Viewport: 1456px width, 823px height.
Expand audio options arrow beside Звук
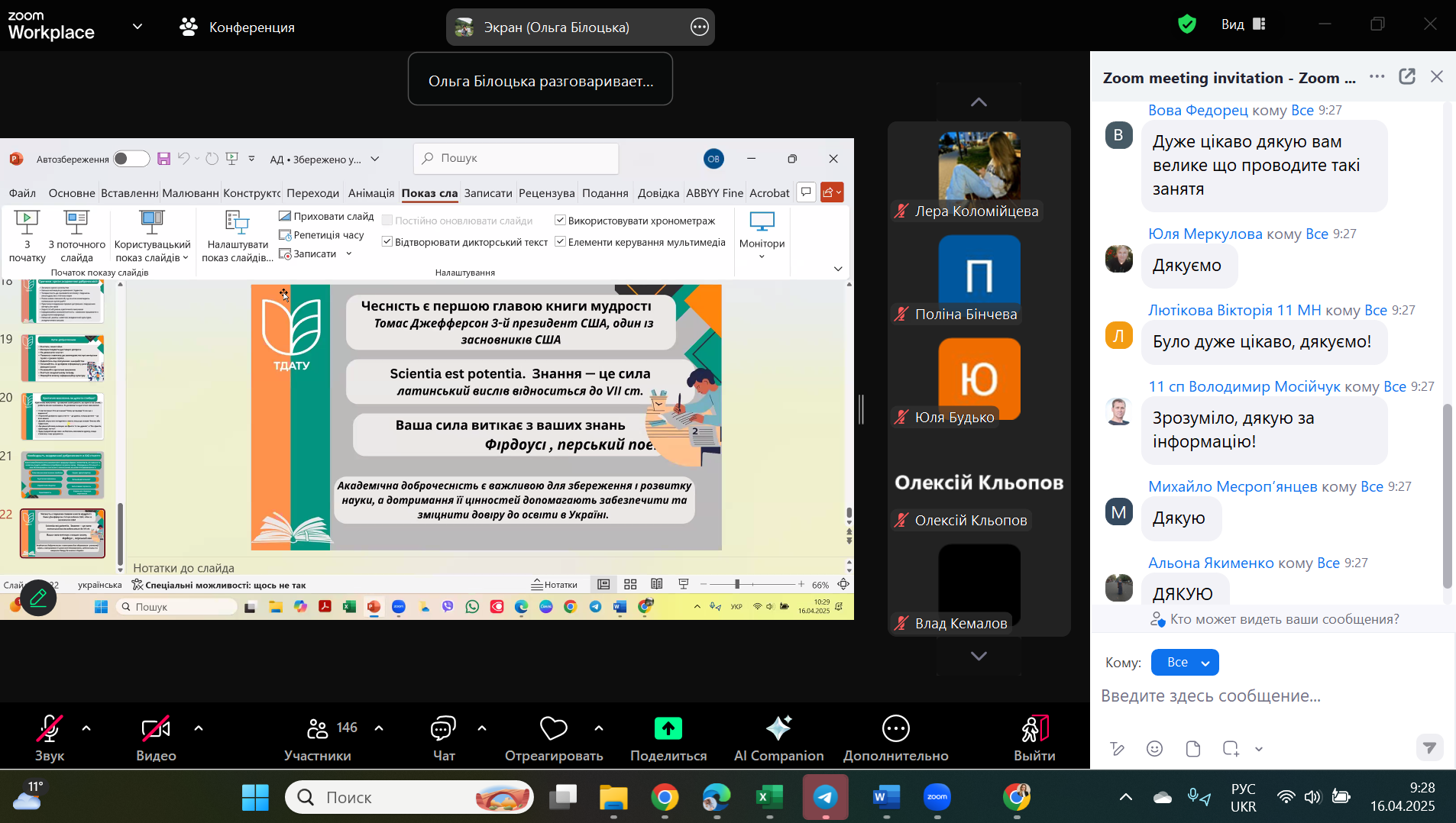point(86,728)
